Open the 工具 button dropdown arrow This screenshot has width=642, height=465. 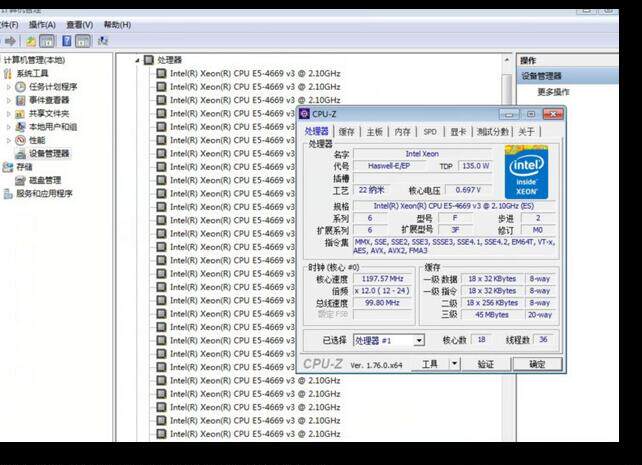tap(454, 363)
